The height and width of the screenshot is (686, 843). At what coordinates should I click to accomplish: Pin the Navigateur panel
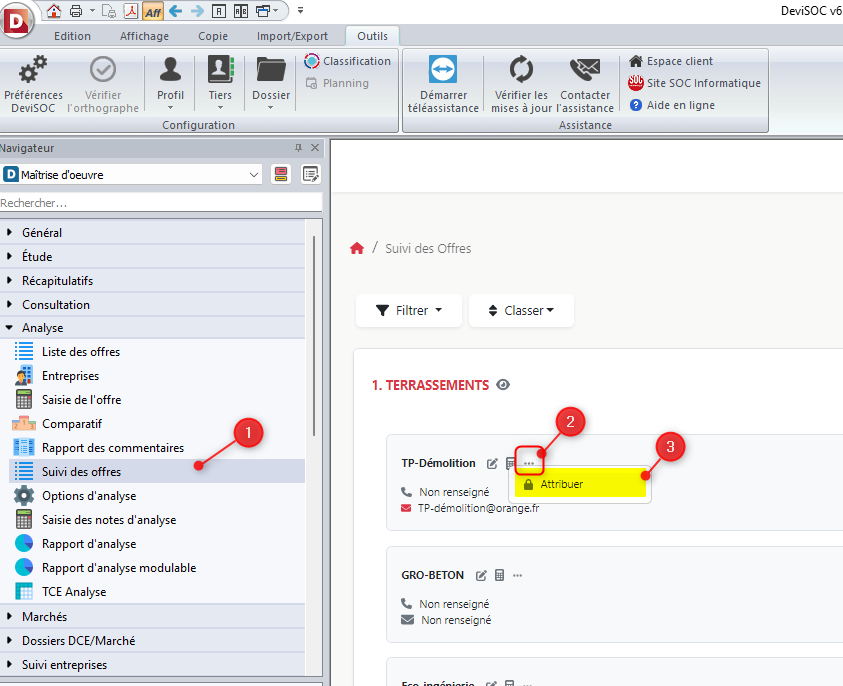click(298, 148)
